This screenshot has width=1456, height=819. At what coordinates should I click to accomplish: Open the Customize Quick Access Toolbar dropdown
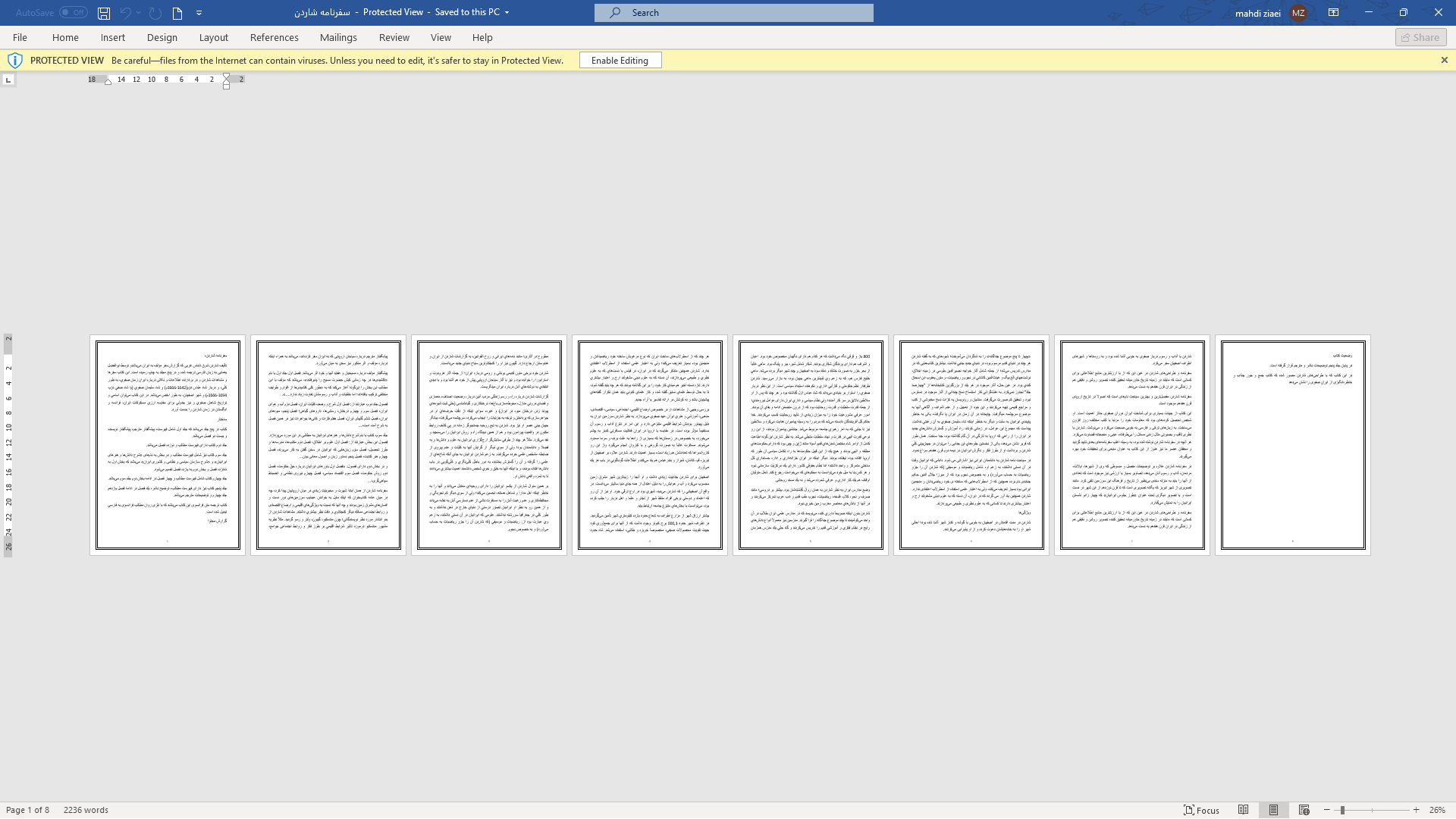199,13
